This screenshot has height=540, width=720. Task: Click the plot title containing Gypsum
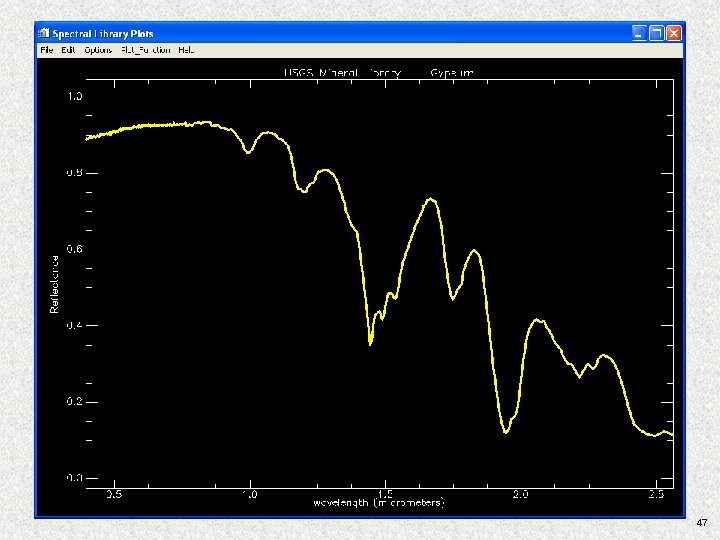[378, 73]
